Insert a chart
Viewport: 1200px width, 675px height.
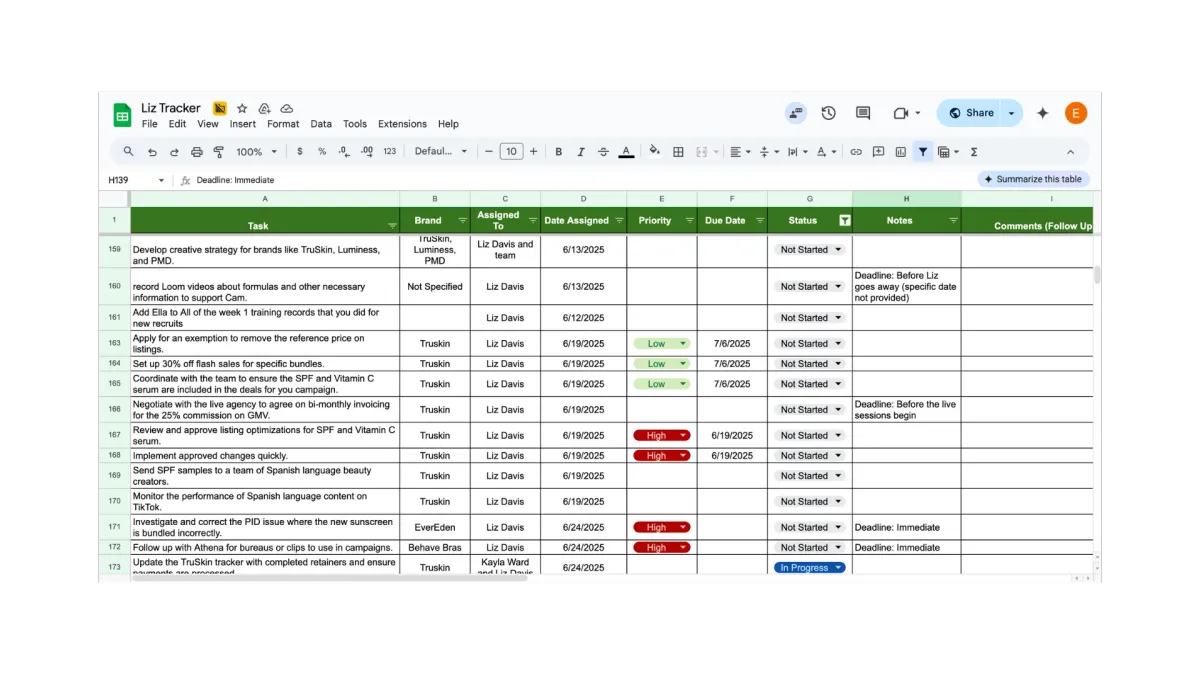tap(901, 152)
